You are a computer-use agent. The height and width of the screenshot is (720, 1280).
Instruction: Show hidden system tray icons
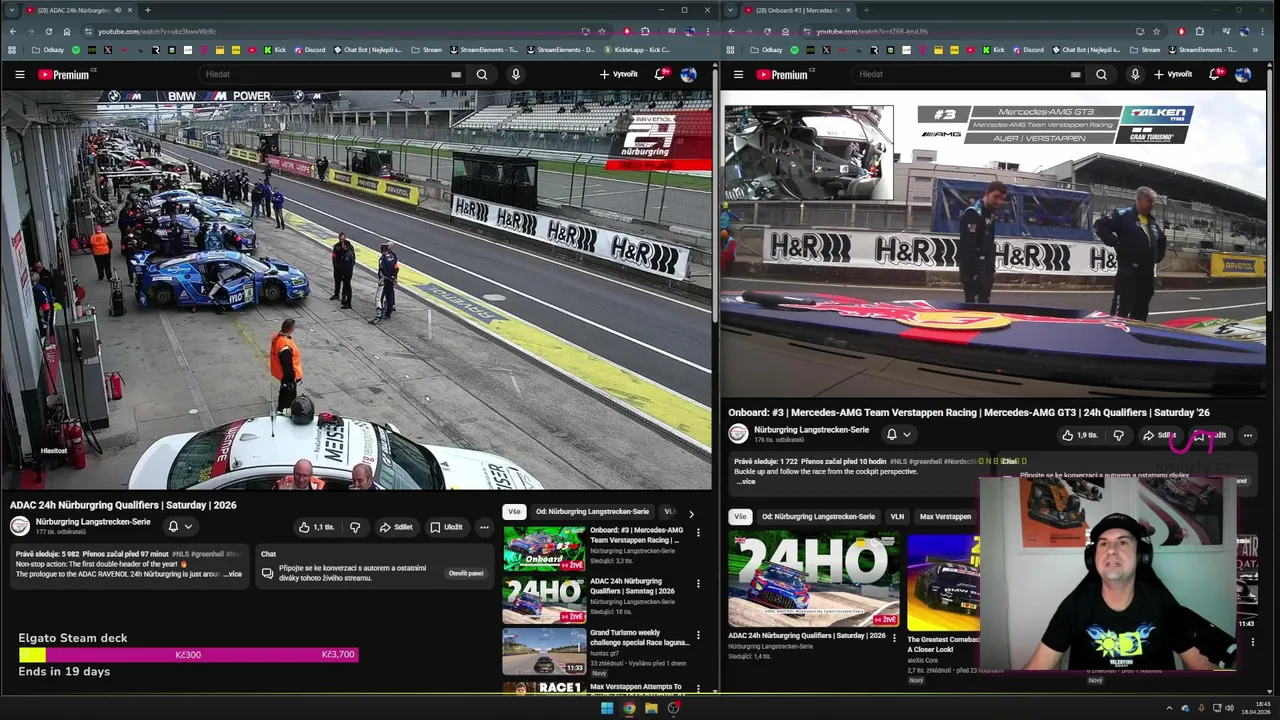point(1169,708)
